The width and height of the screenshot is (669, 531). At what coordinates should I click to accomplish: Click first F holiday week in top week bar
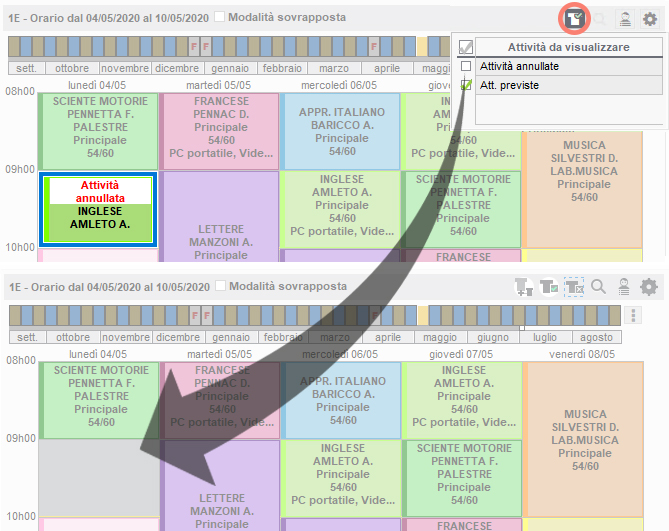(x=194, y=46)
